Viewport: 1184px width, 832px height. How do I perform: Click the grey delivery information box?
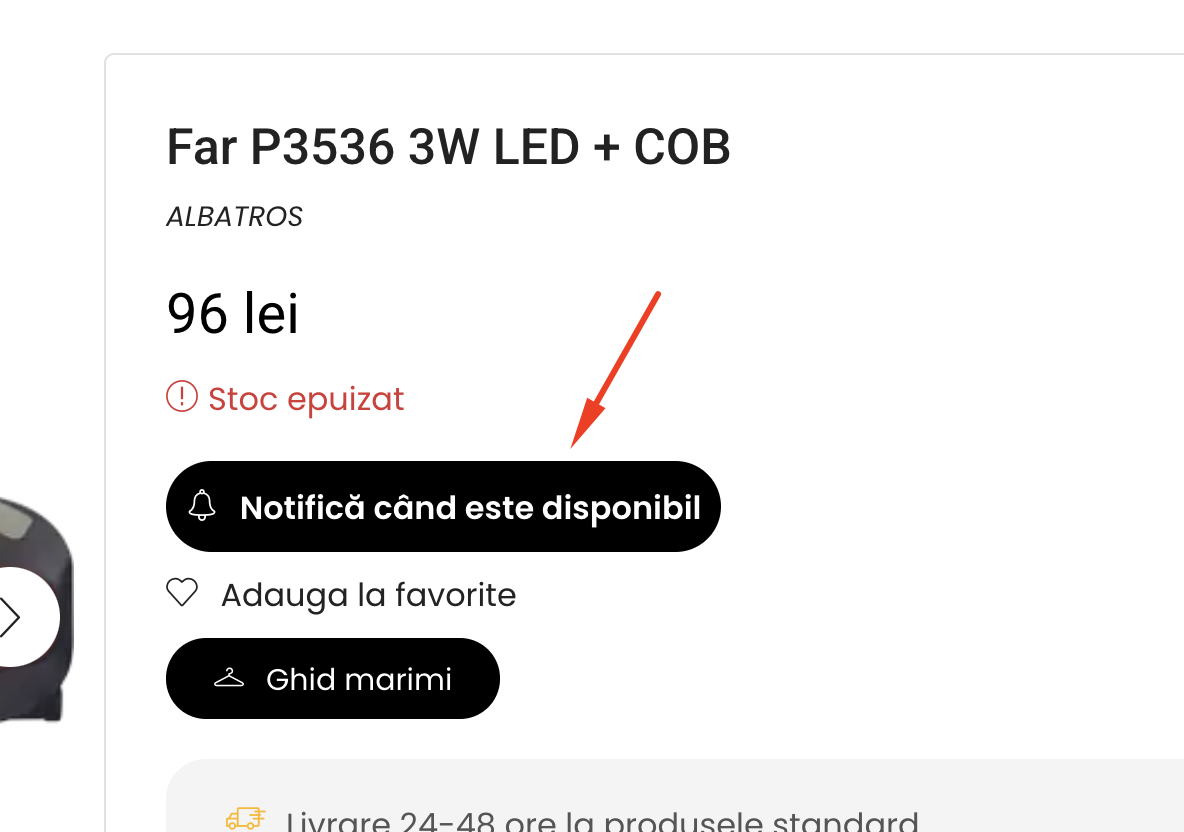click(675, 796)
